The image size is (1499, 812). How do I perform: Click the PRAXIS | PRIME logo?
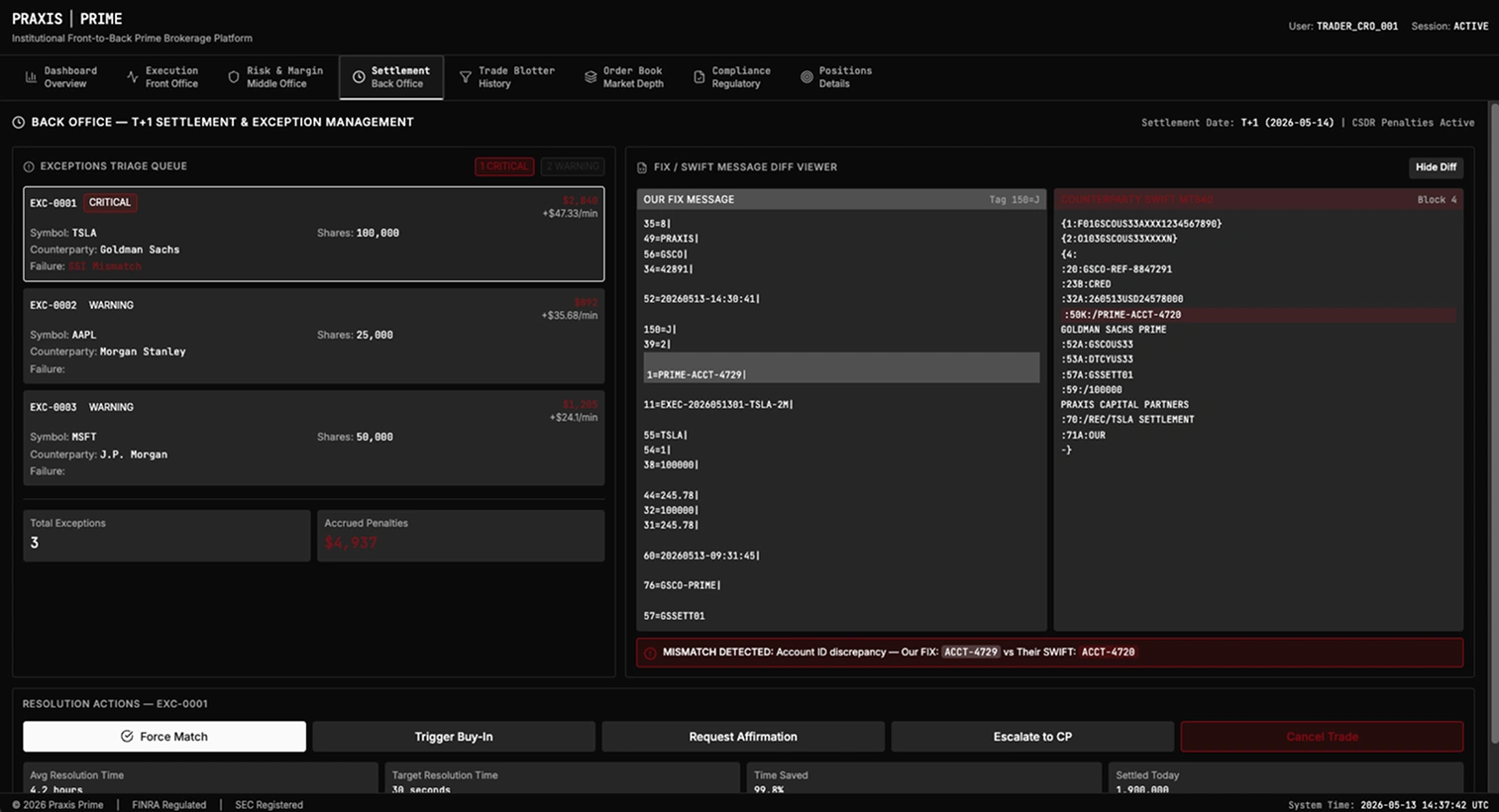click(x=67, y=19)
